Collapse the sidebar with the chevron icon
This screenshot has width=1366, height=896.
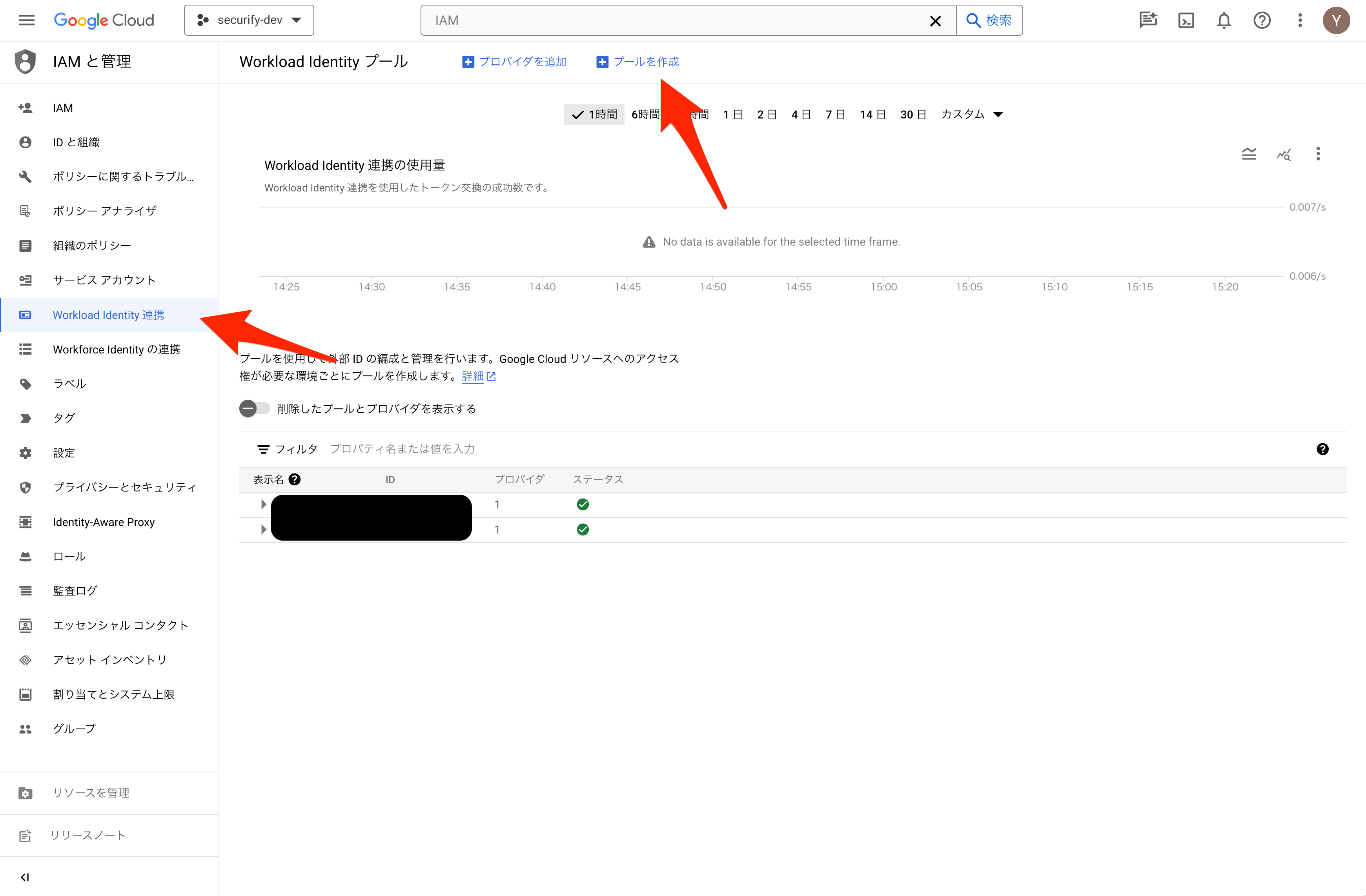pos(25,877)
